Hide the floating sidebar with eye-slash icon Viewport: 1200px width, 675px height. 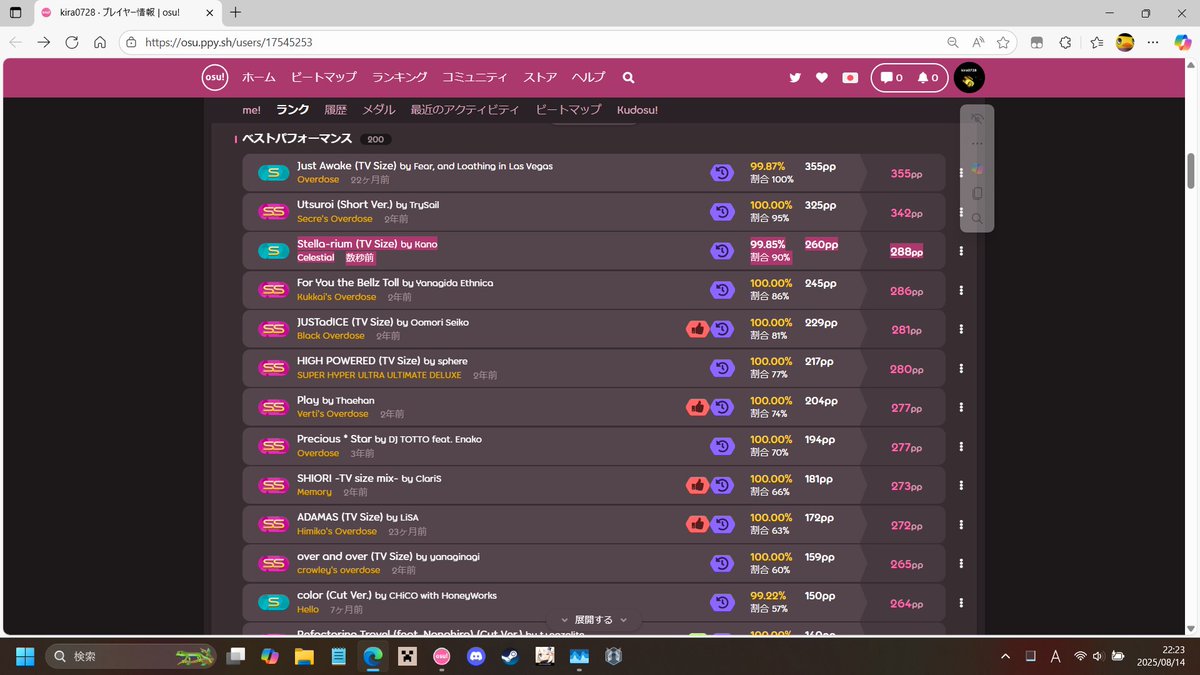977,119
